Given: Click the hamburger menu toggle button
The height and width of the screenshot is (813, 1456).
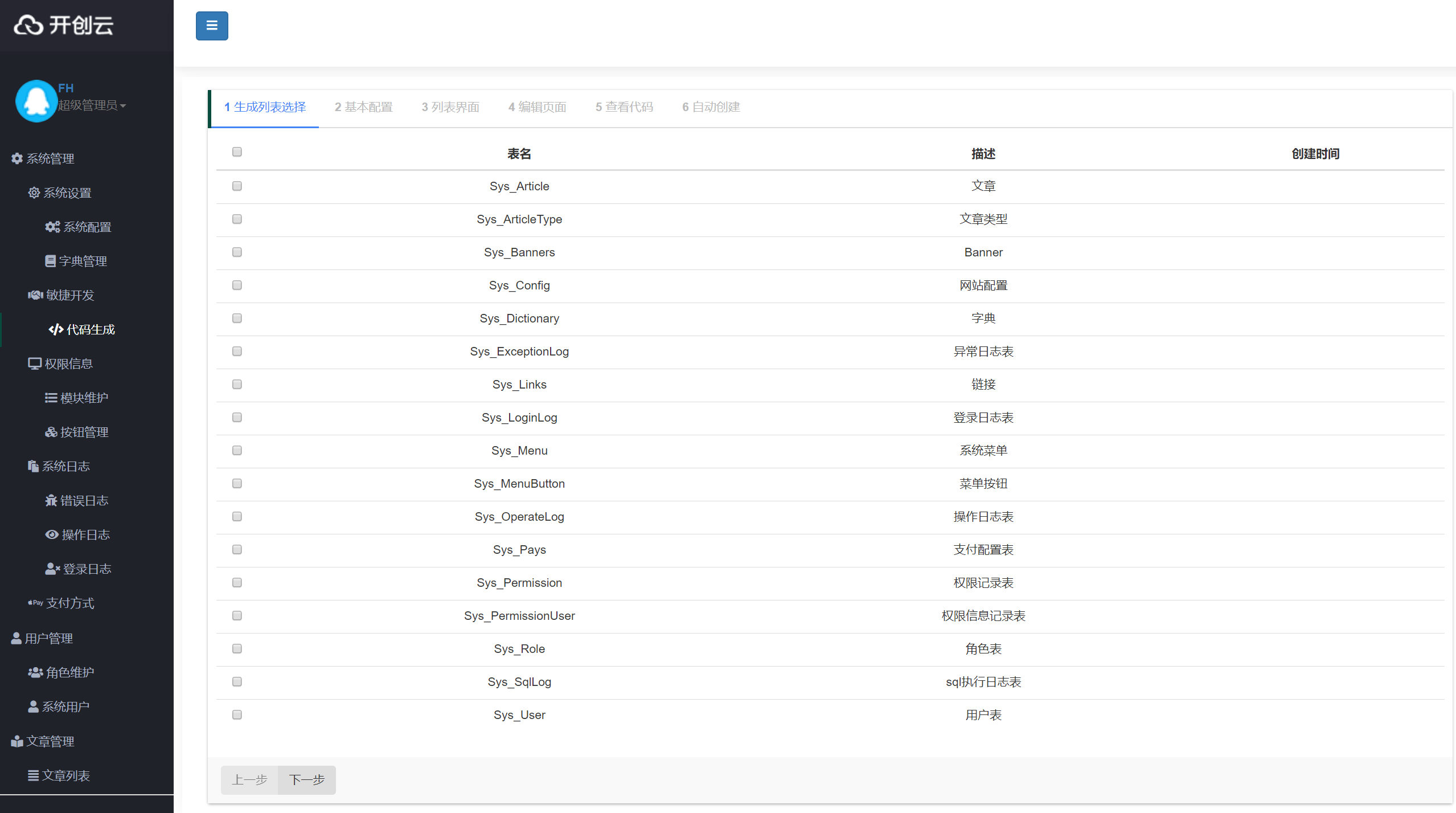Looking at the screenshot, I should [212, 26].
